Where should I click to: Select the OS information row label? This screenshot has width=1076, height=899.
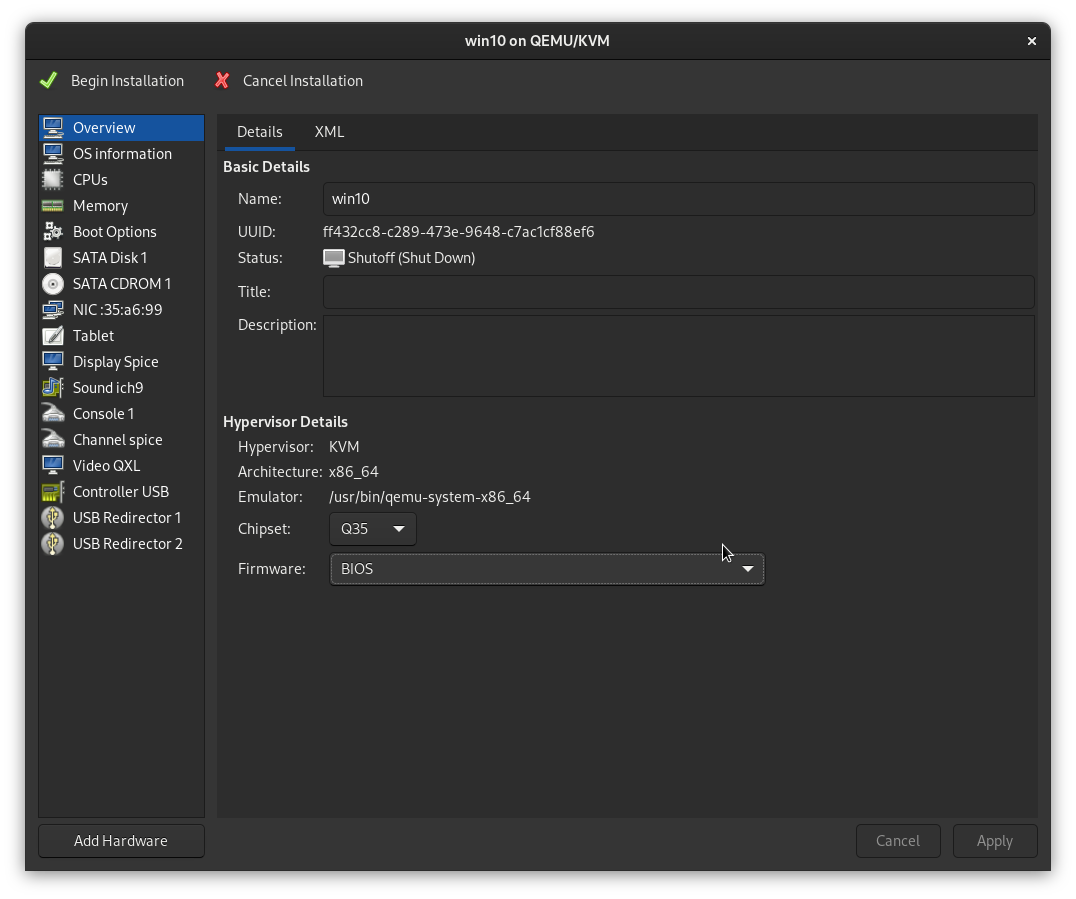122,154
